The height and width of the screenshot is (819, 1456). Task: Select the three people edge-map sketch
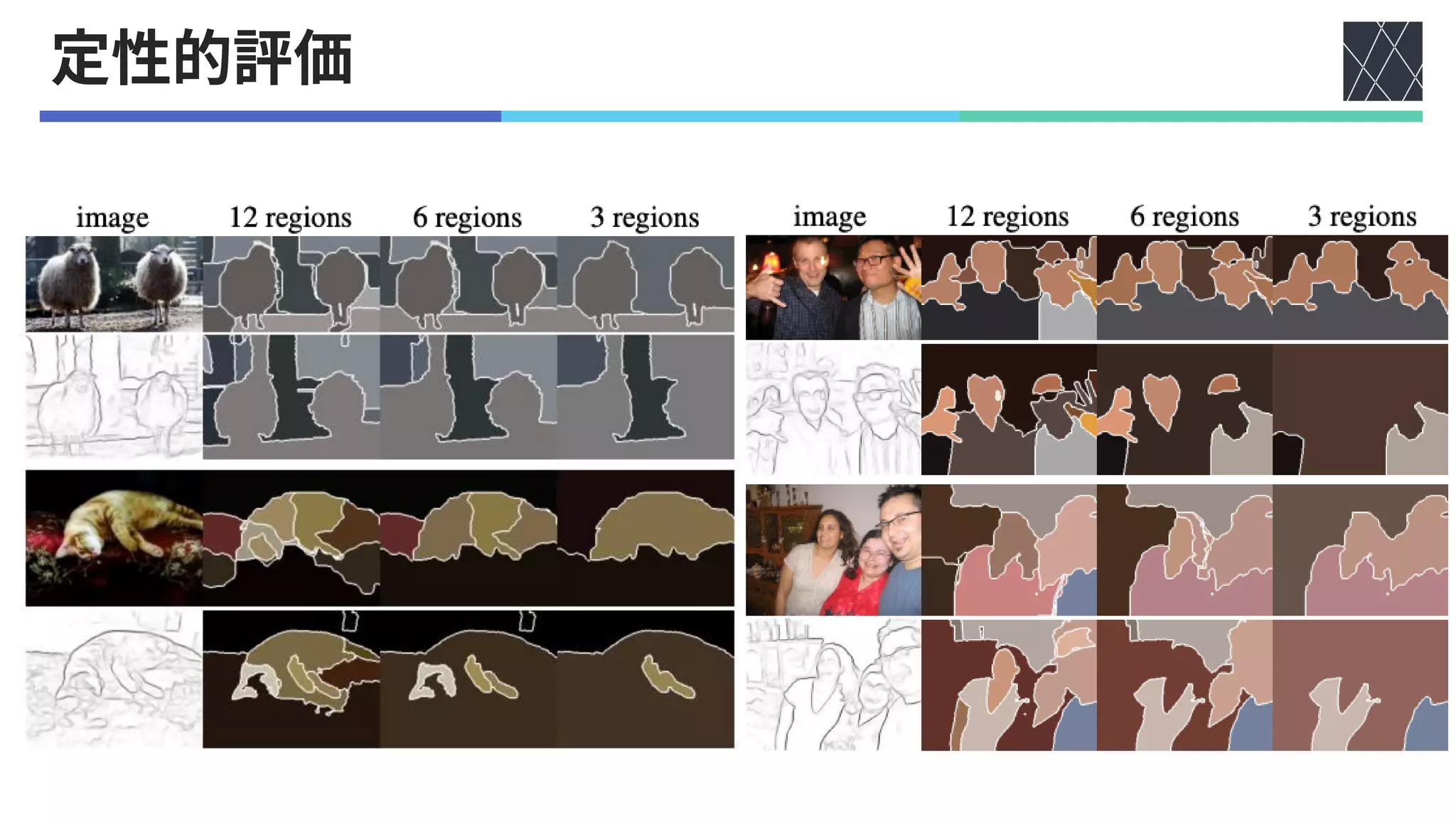pyautogui.click(x=833, y=685)
